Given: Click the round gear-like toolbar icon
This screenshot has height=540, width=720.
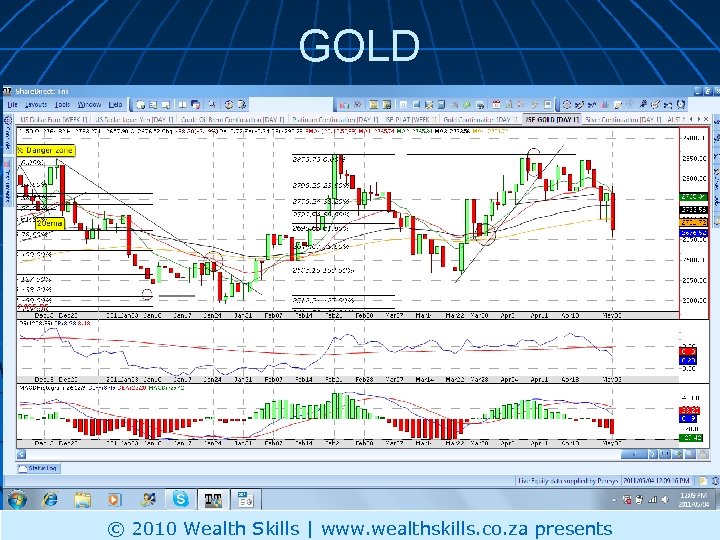Looking at the screenshot, I should (x=228, y=105).
